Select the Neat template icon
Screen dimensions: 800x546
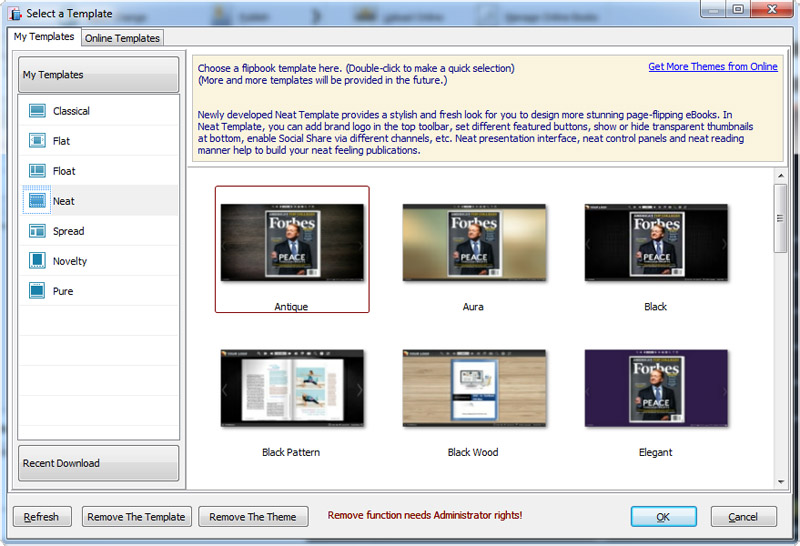pyautogui.click(x=38, y=201)
